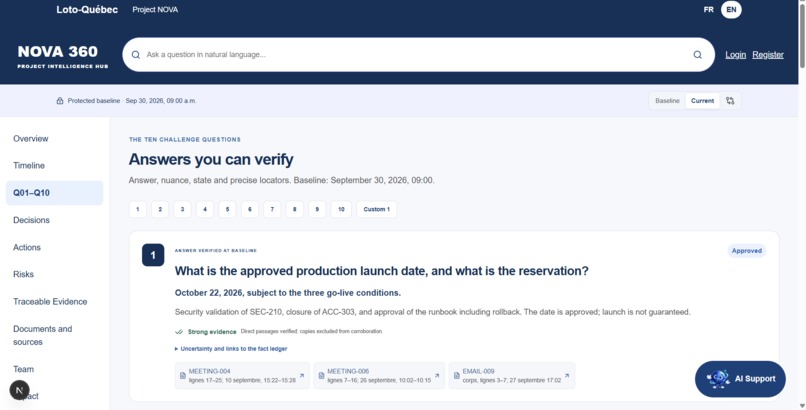Open the MEETING-006 external link arrow

(437, 376)
